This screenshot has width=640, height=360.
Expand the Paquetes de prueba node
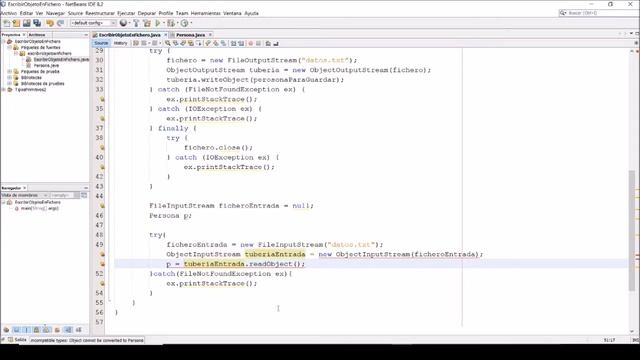pos(9,71)
